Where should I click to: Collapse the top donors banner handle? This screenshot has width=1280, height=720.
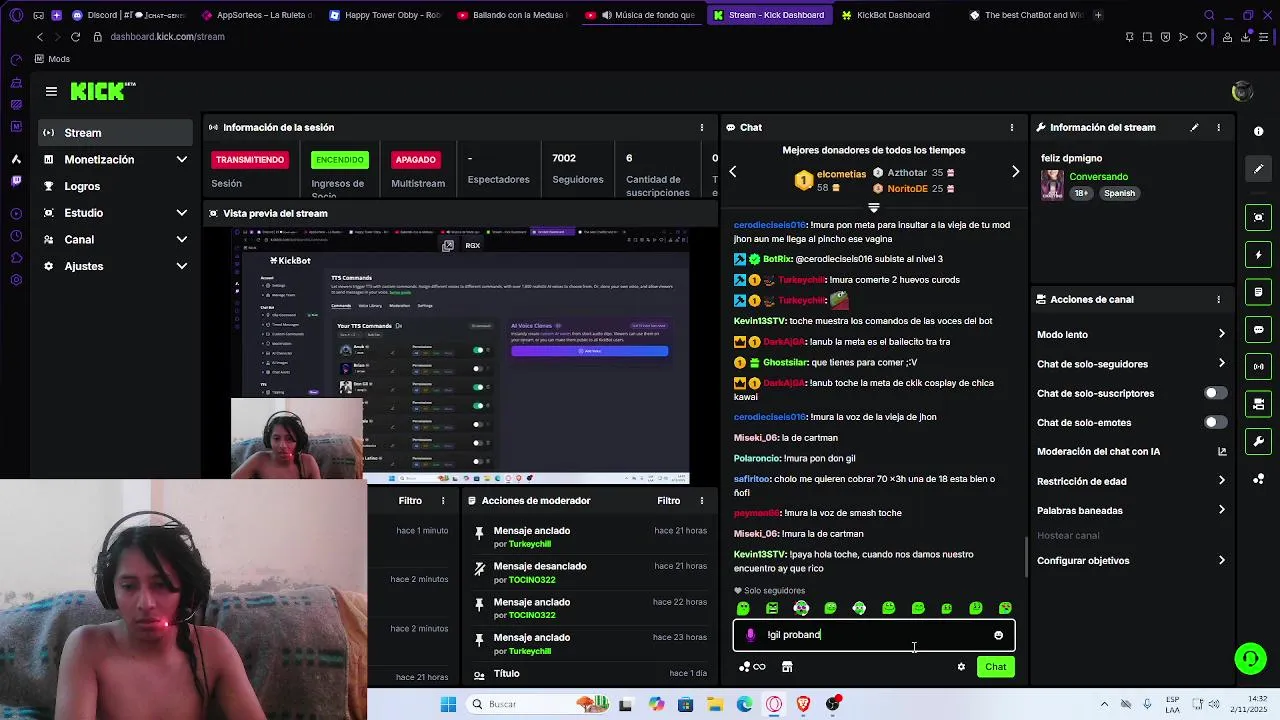[873, 207]
